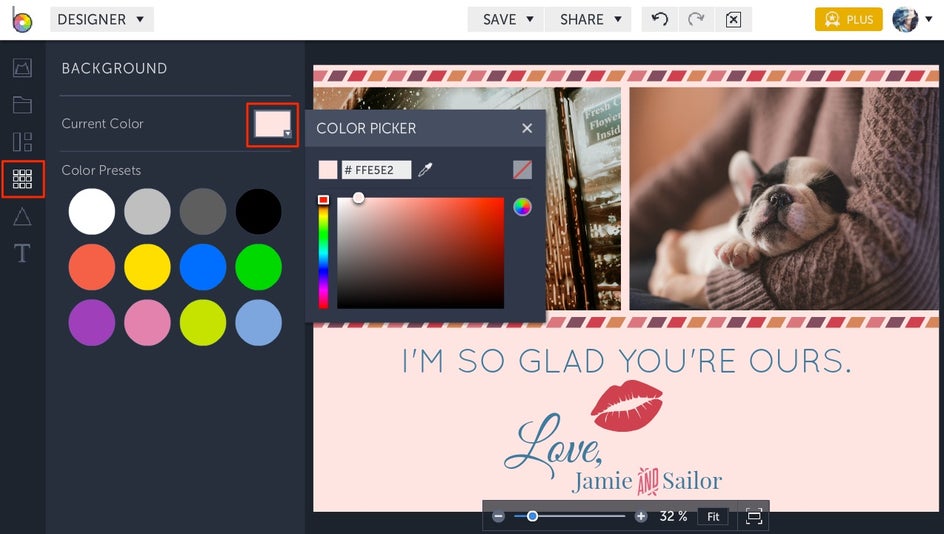The height and width of the screenshot is (534, 944).
Task: Click the PLUS upgrade button
Action: click(x=848, y=19)
